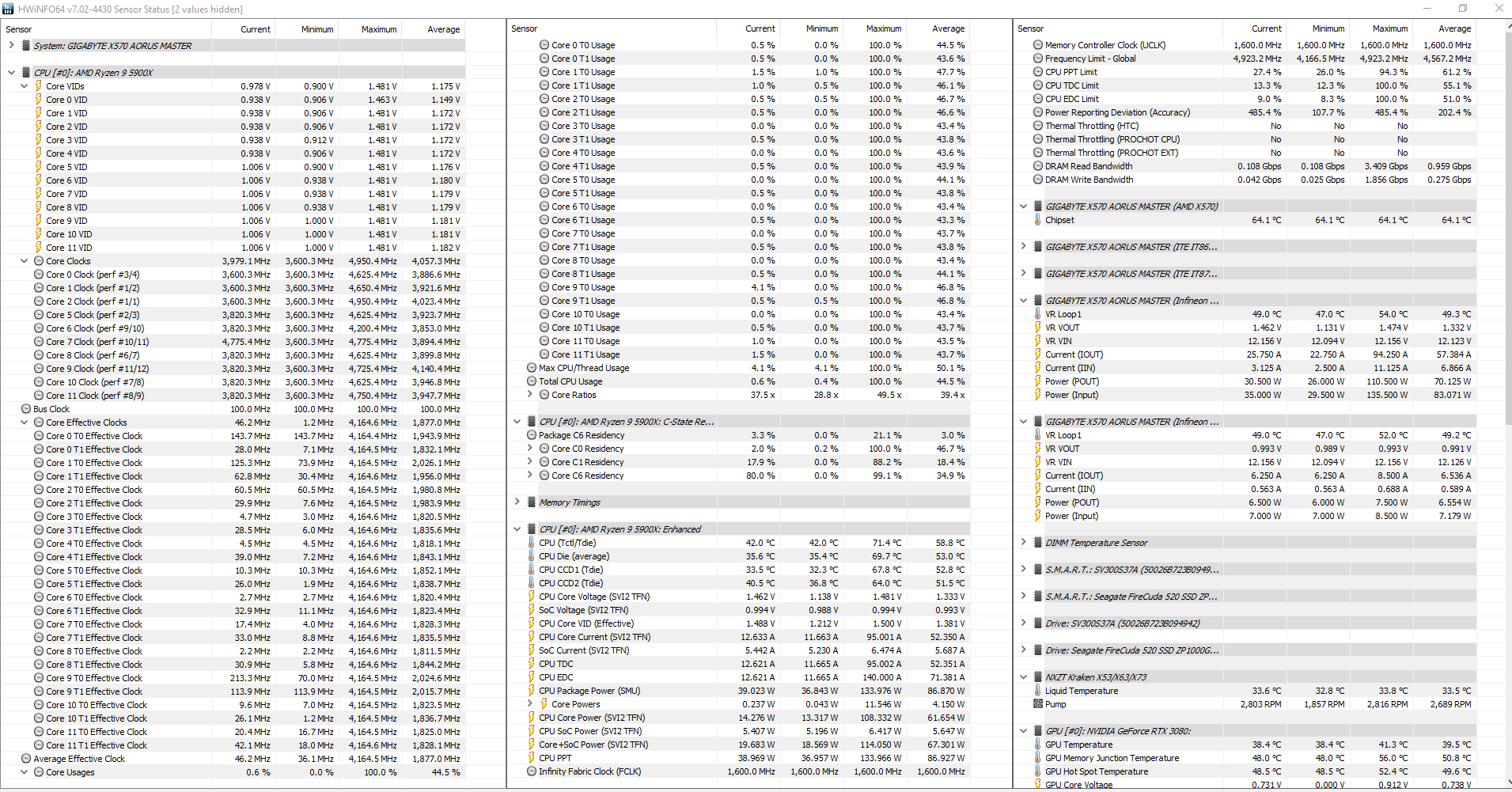
Task: Click the Maximum column header in the left panel
Action: (370, 29)
